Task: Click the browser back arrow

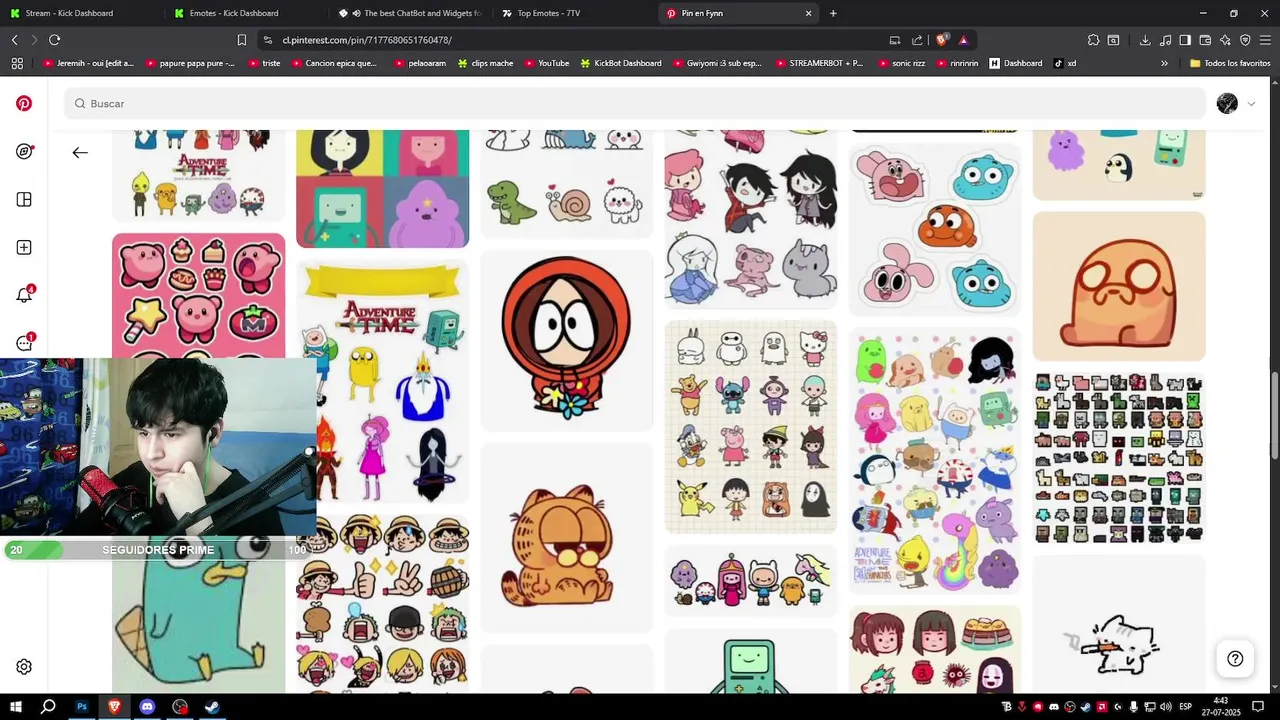Action: 14,40
